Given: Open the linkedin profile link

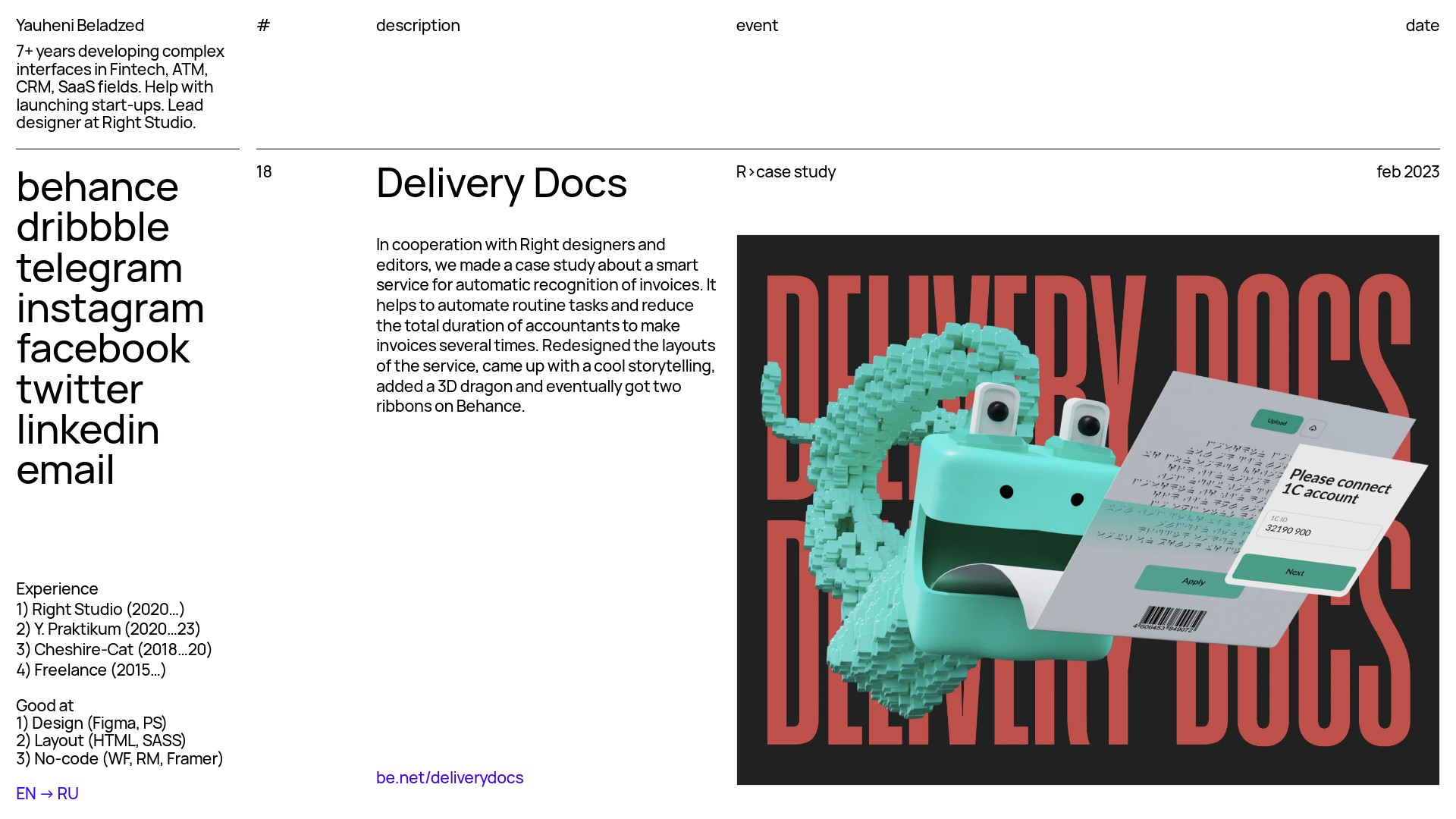Looking at the screenshot, I should 88,430.
